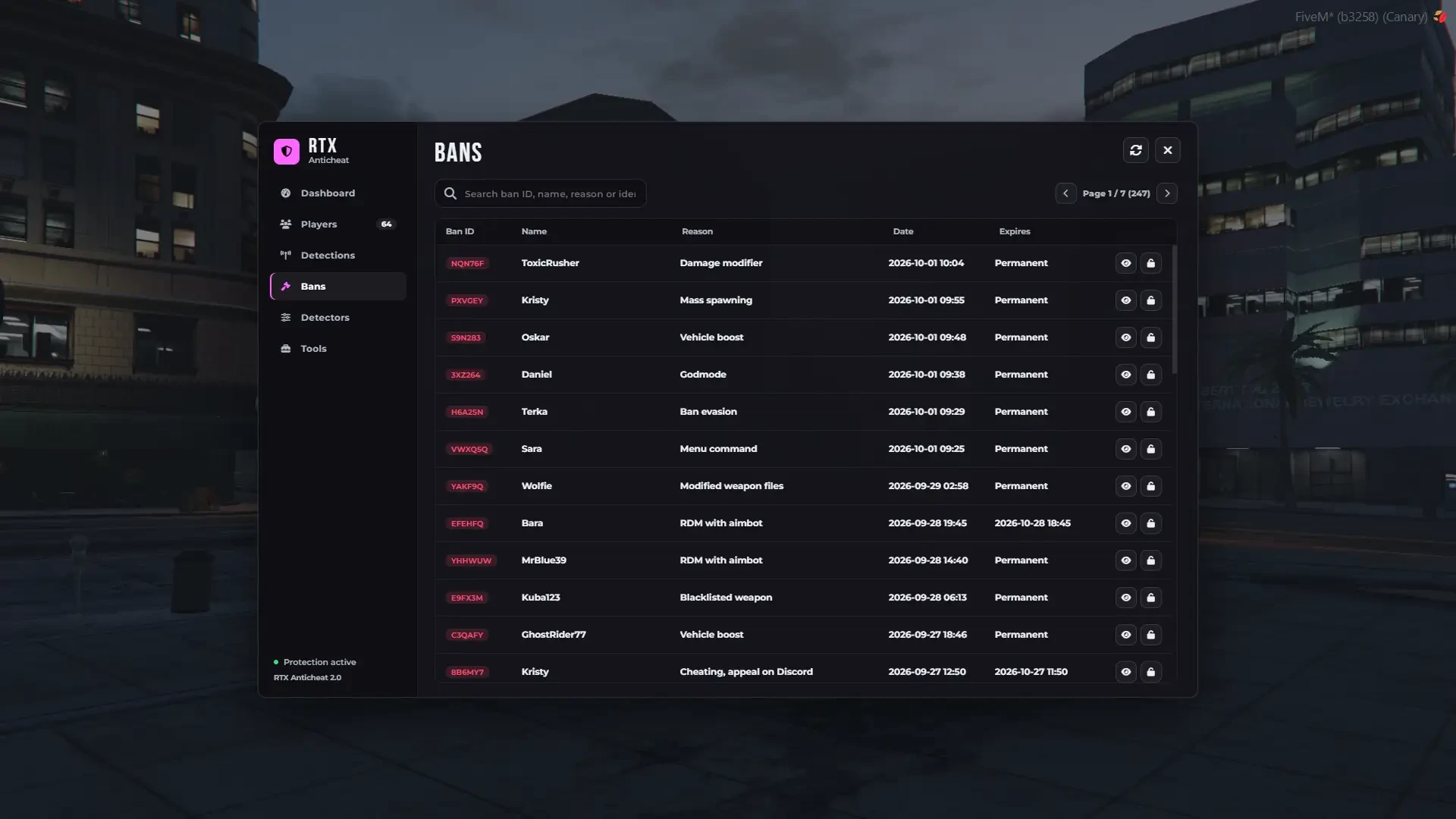Click the ban ID badge YHHWUW
1456x819 pixels.
(471, 560)
